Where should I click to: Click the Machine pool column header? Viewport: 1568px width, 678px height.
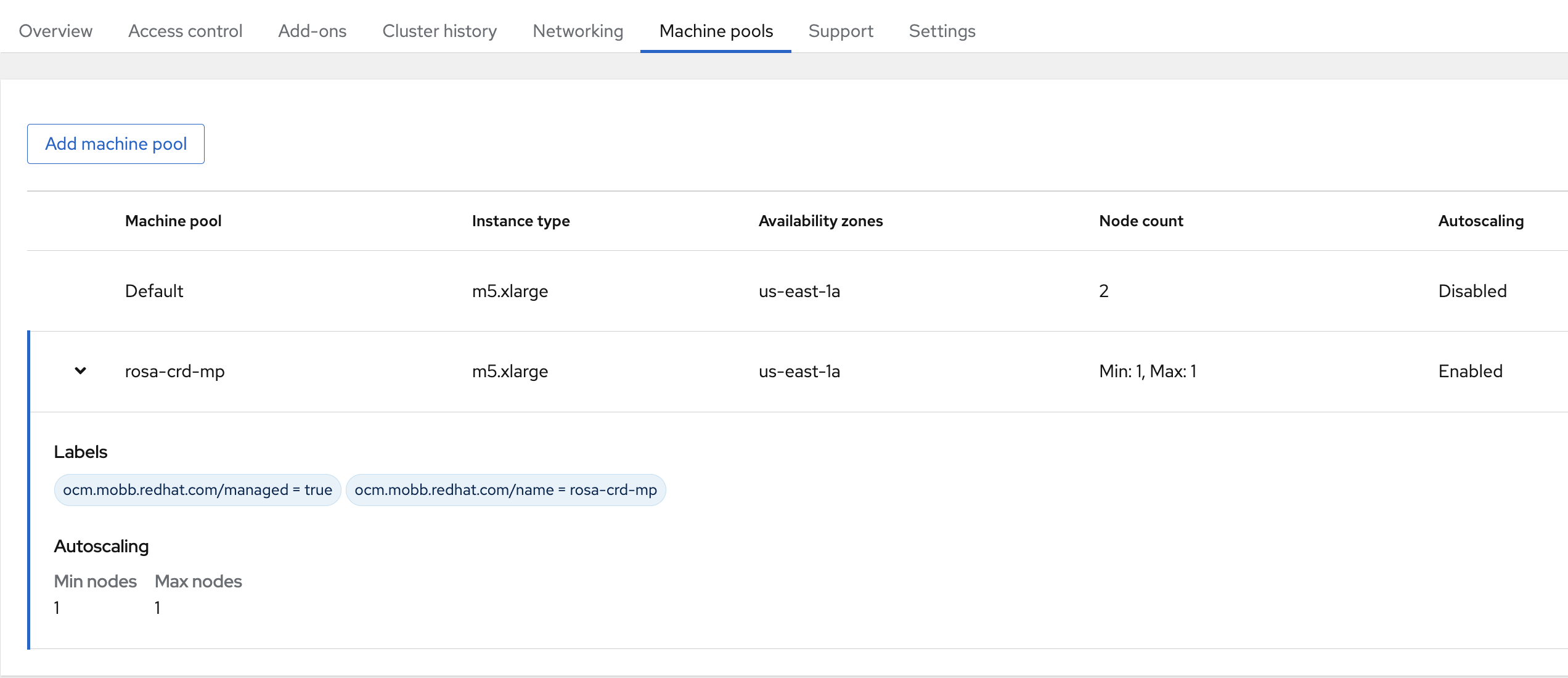tap(173, 221)
